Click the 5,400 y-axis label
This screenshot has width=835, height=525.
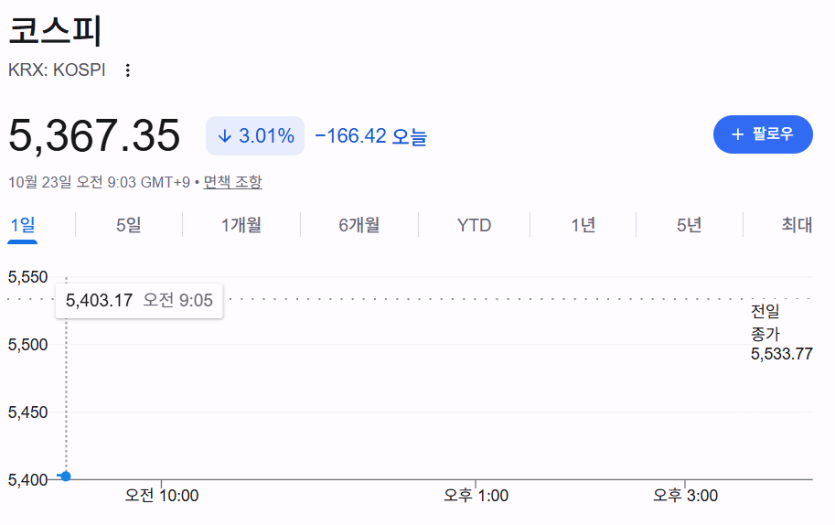coord(28,480)
